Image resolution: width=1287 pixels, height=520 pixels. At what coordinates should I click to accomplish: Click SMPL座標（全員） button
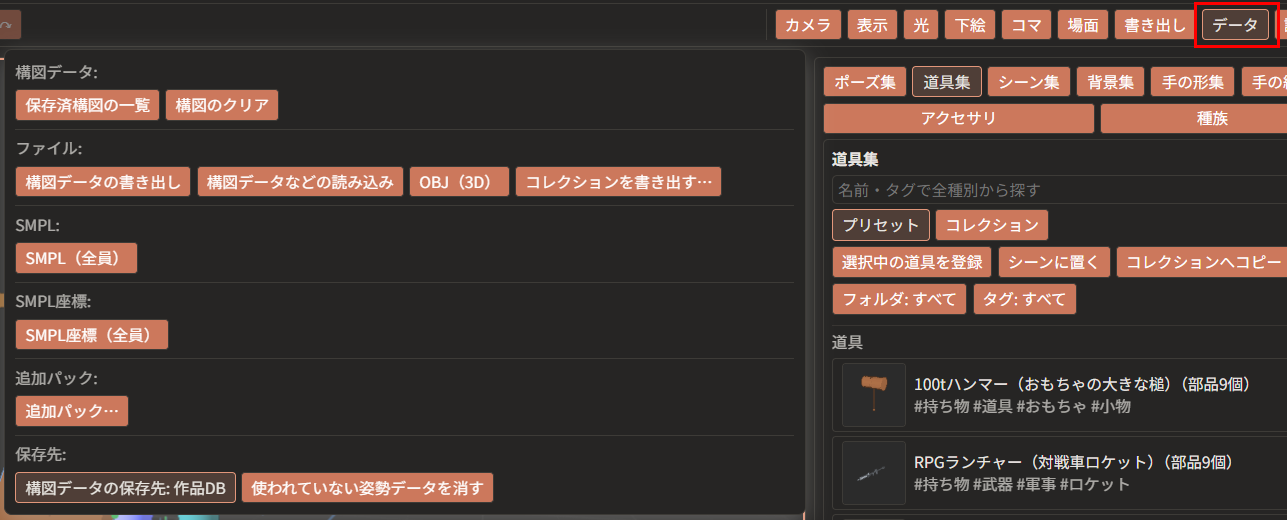92,335
